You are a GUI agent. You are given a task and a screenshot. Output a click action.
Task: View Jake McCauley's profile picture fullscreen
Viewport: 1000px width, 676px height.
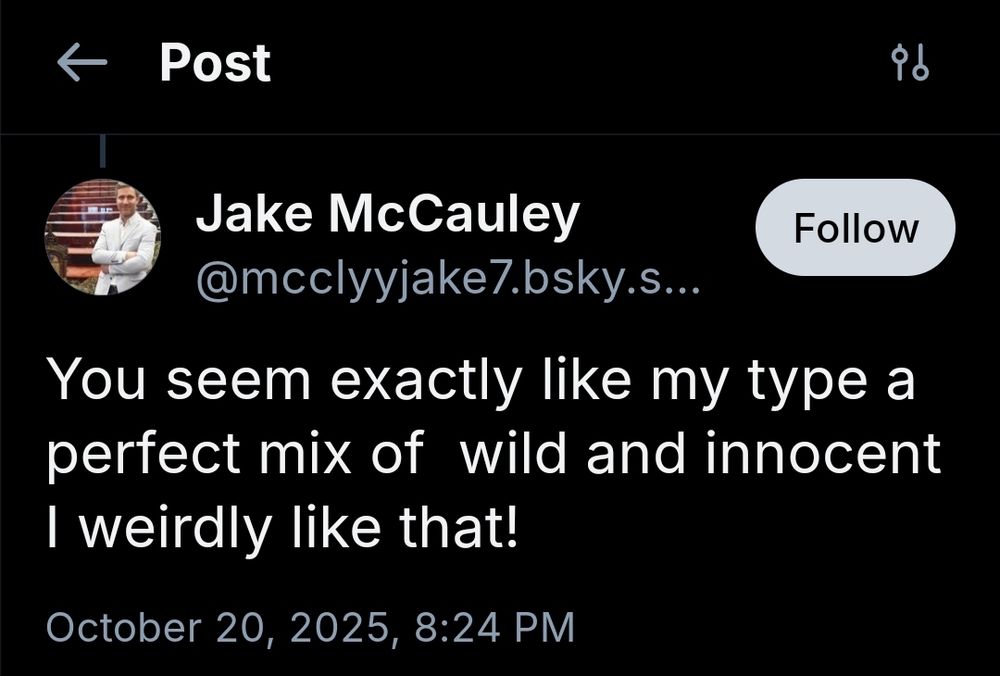[103, 237]
